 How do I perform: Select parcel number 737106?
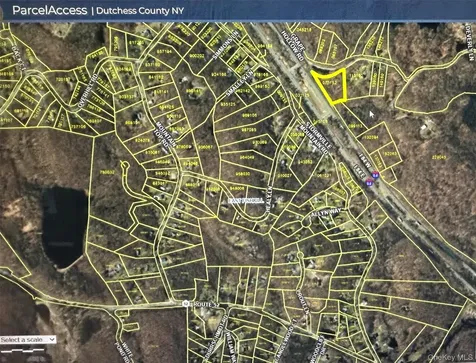pos(79,127)
